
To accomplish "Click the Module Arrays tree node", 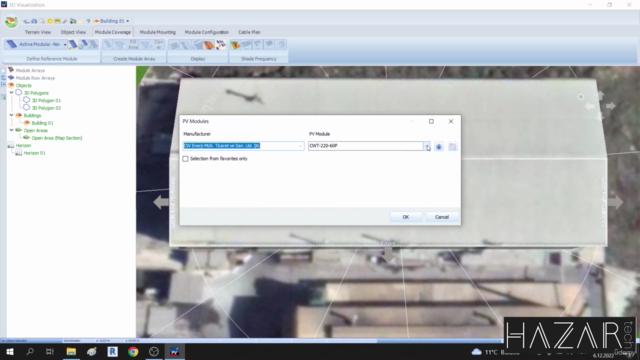I will [x=30, y=71].
